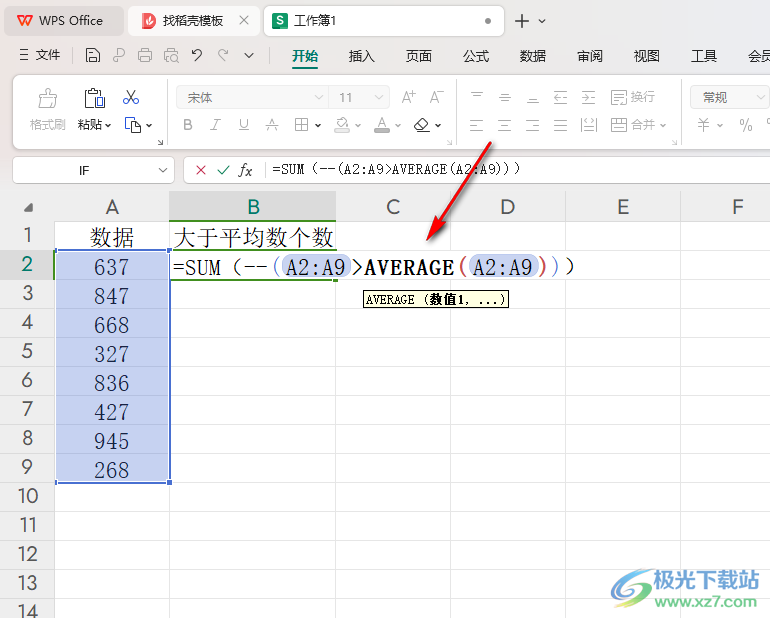
Task: Click the formula bar input
Action: tap(518, 170)
